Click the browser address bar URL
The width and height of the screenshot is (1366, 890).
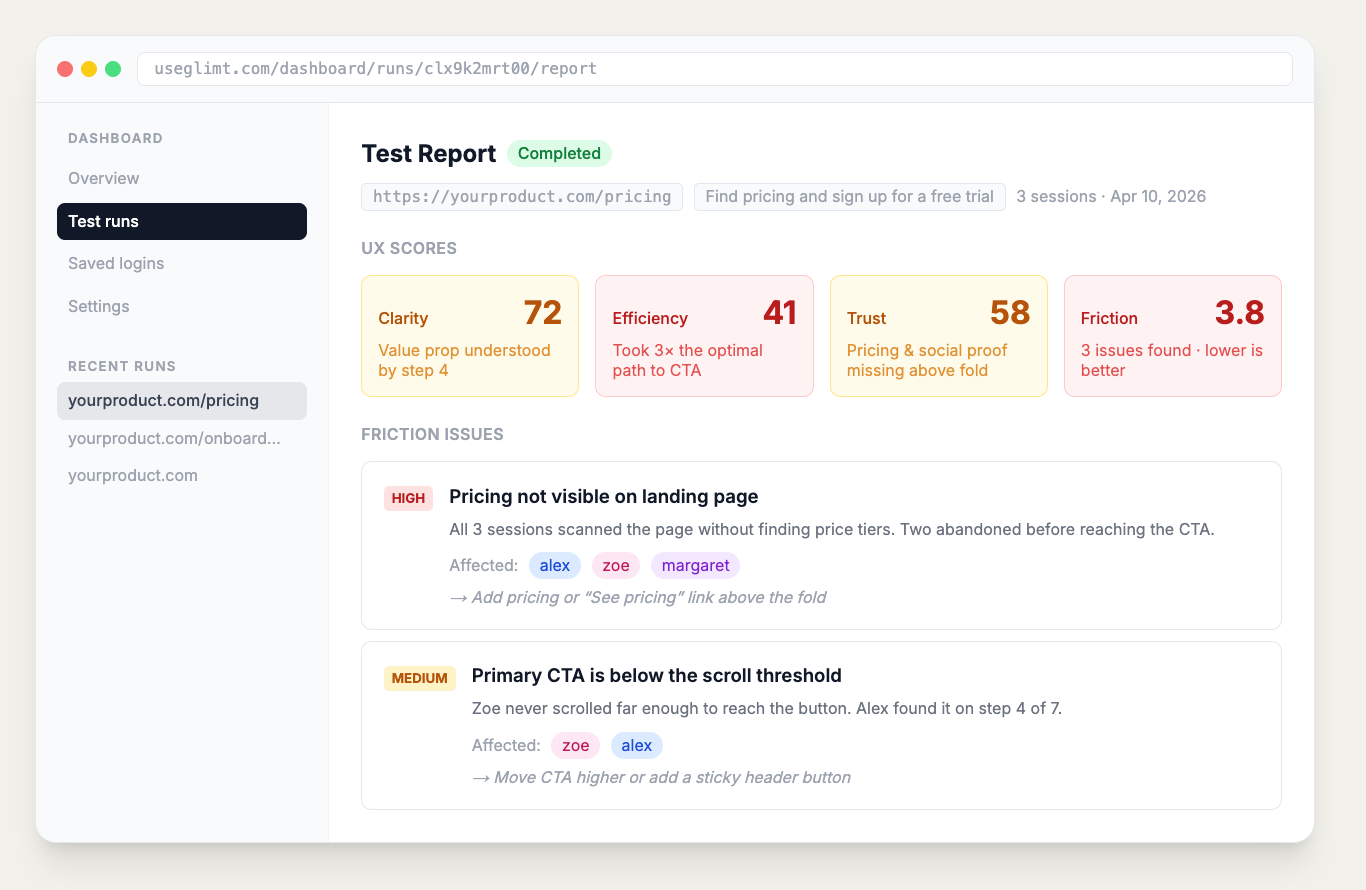point(714,69)
